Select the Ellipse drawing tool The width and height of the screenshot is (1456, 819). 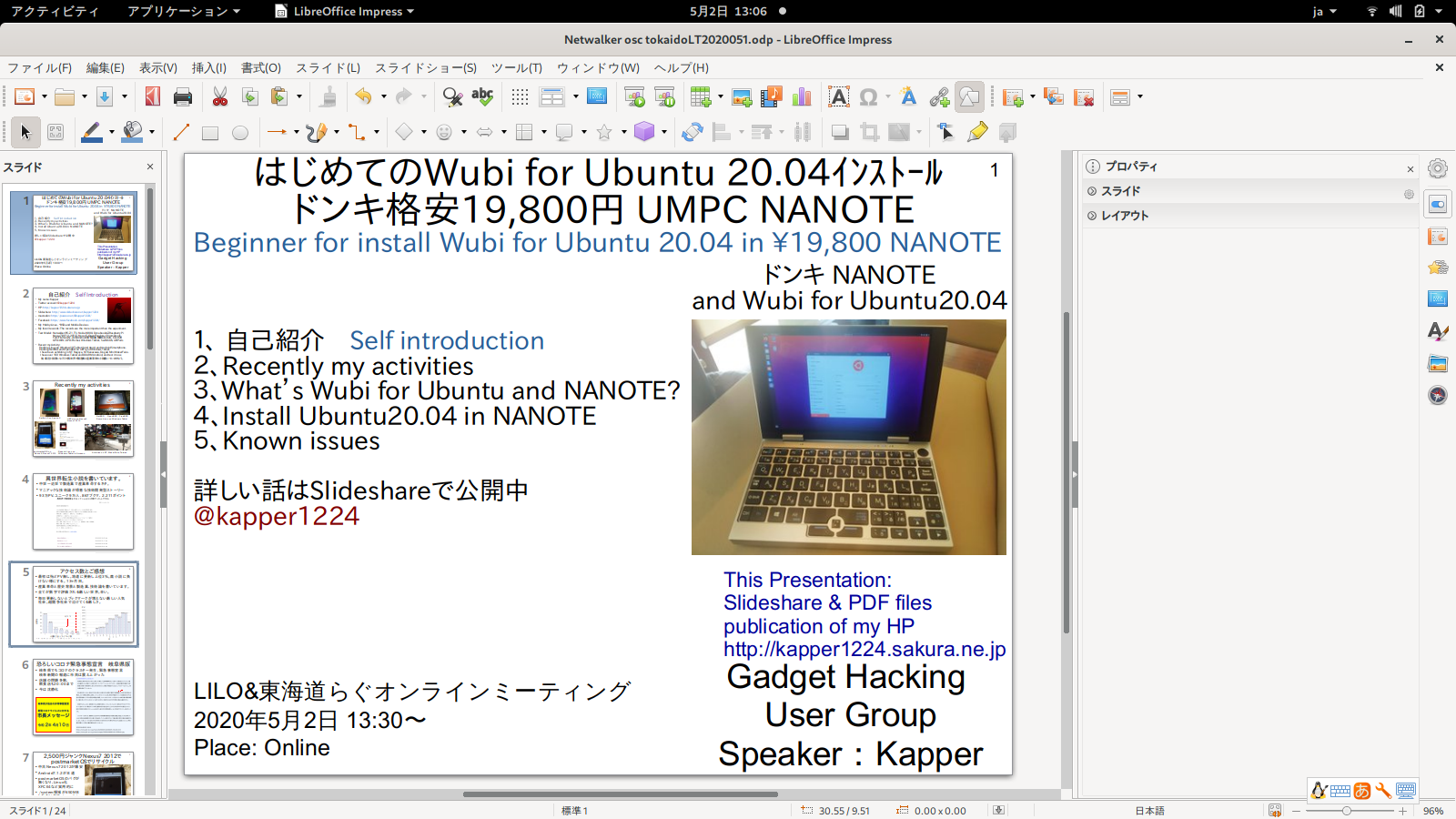click(x=240, y=133)
